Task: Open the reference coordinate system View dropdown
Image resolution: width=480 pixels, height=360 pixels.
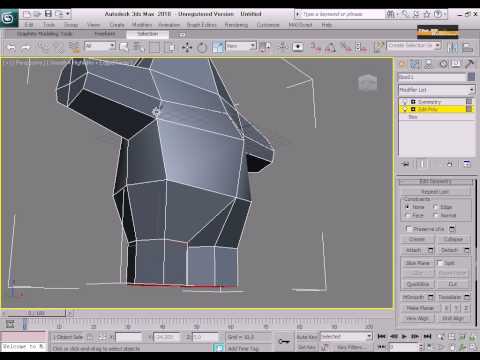Action: coord(241,46)
